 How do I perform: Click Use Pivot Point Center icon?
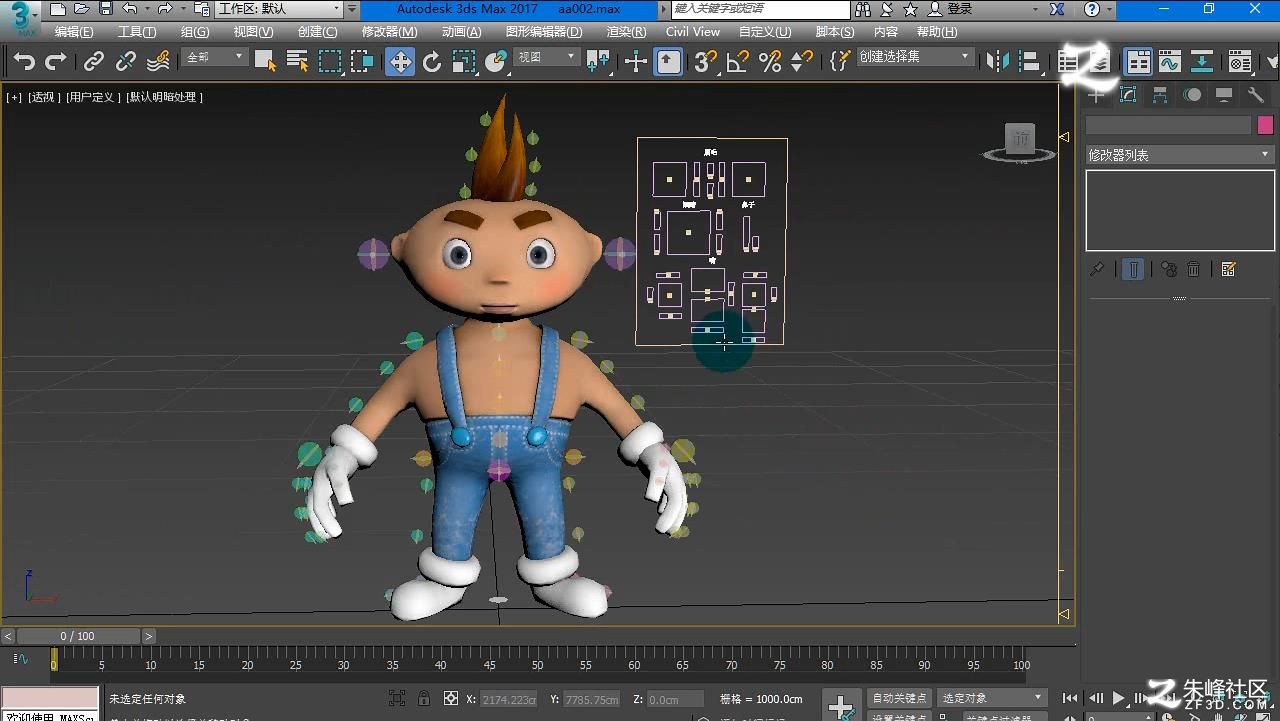(x=598, y=62)
